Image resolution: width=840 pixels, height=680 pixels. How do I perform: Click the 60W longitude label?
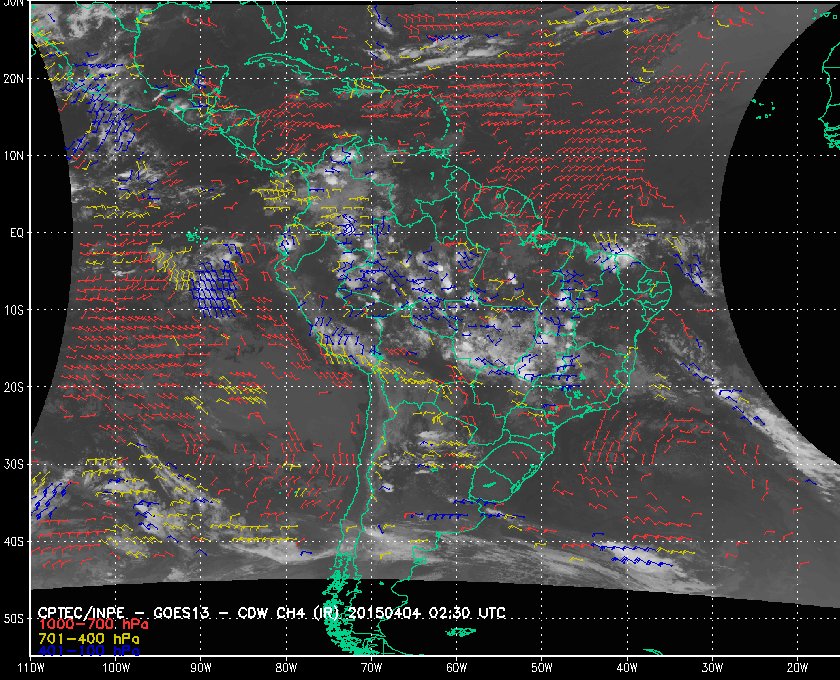pyautogui.click(x=455, y=667)
